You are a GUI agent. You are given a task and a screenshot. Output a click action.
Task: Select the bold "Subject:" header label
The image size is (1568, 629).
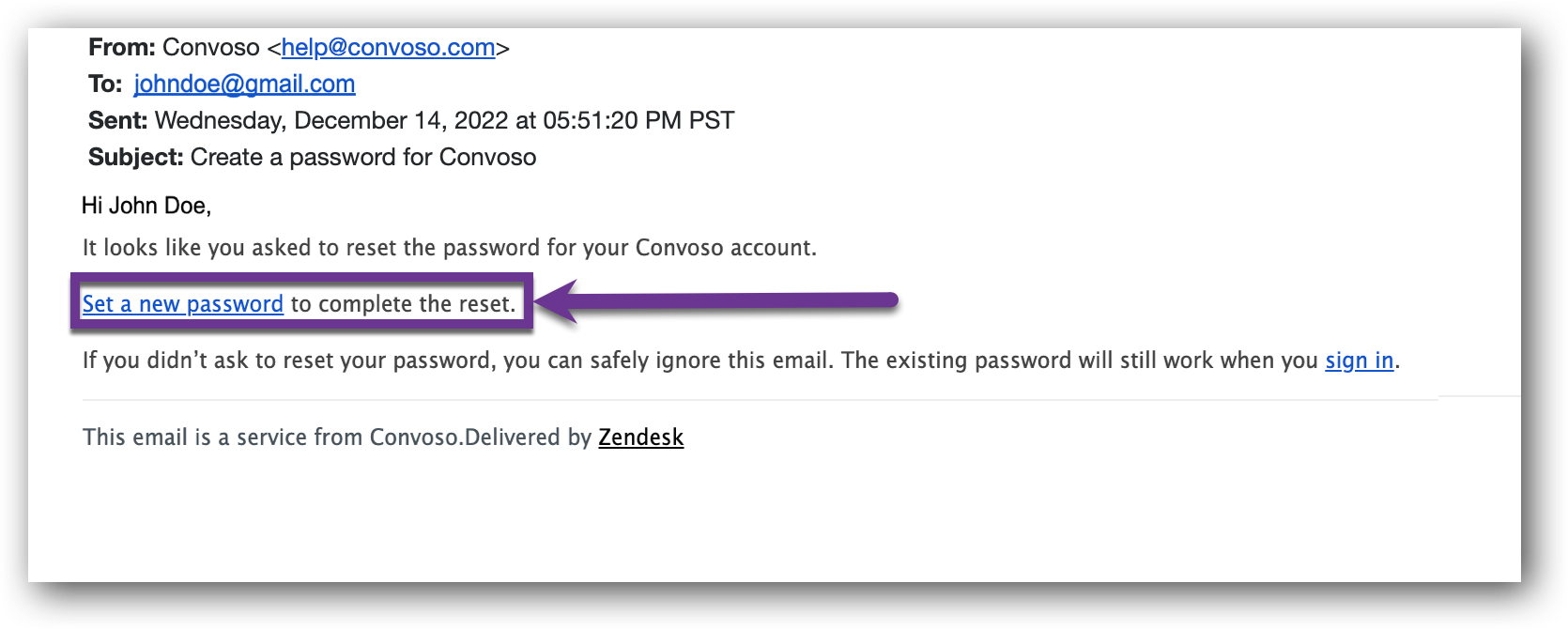point(136,157)
